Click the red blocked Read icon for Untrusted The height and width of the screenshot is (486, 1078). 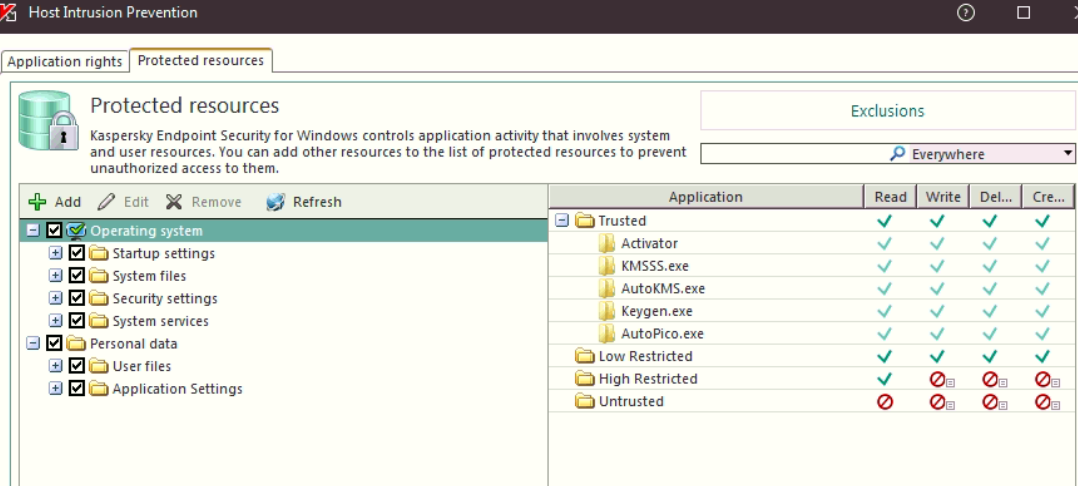884,402
